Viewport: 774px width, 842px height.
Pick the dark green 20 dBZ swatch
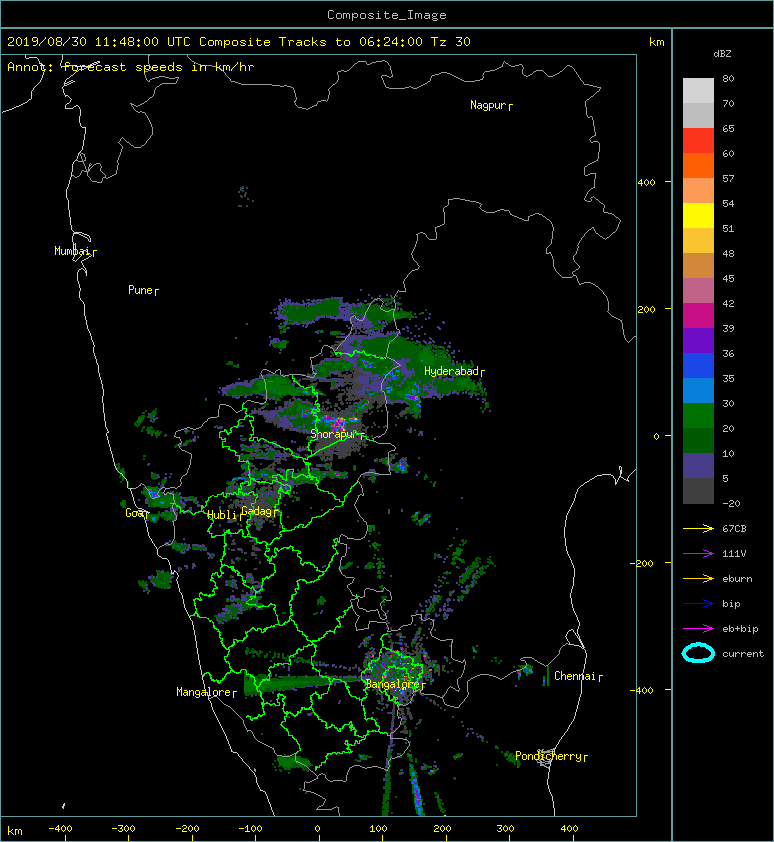point(698,441)
